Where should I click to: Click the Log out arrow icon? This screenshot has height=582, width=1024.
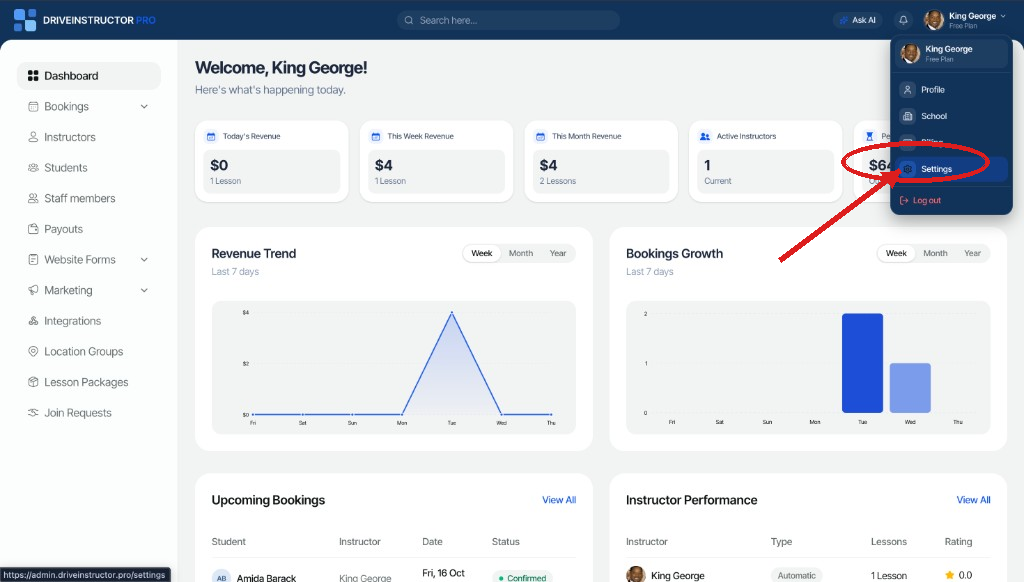tap(904, 201)
